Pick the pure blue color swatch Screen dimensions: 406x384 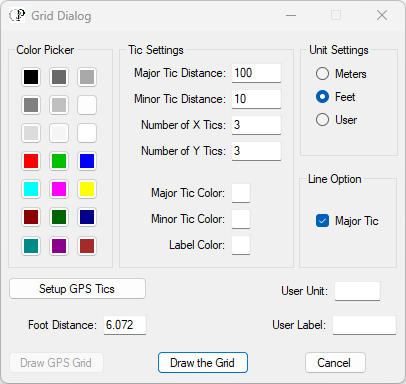click(87, 161)
